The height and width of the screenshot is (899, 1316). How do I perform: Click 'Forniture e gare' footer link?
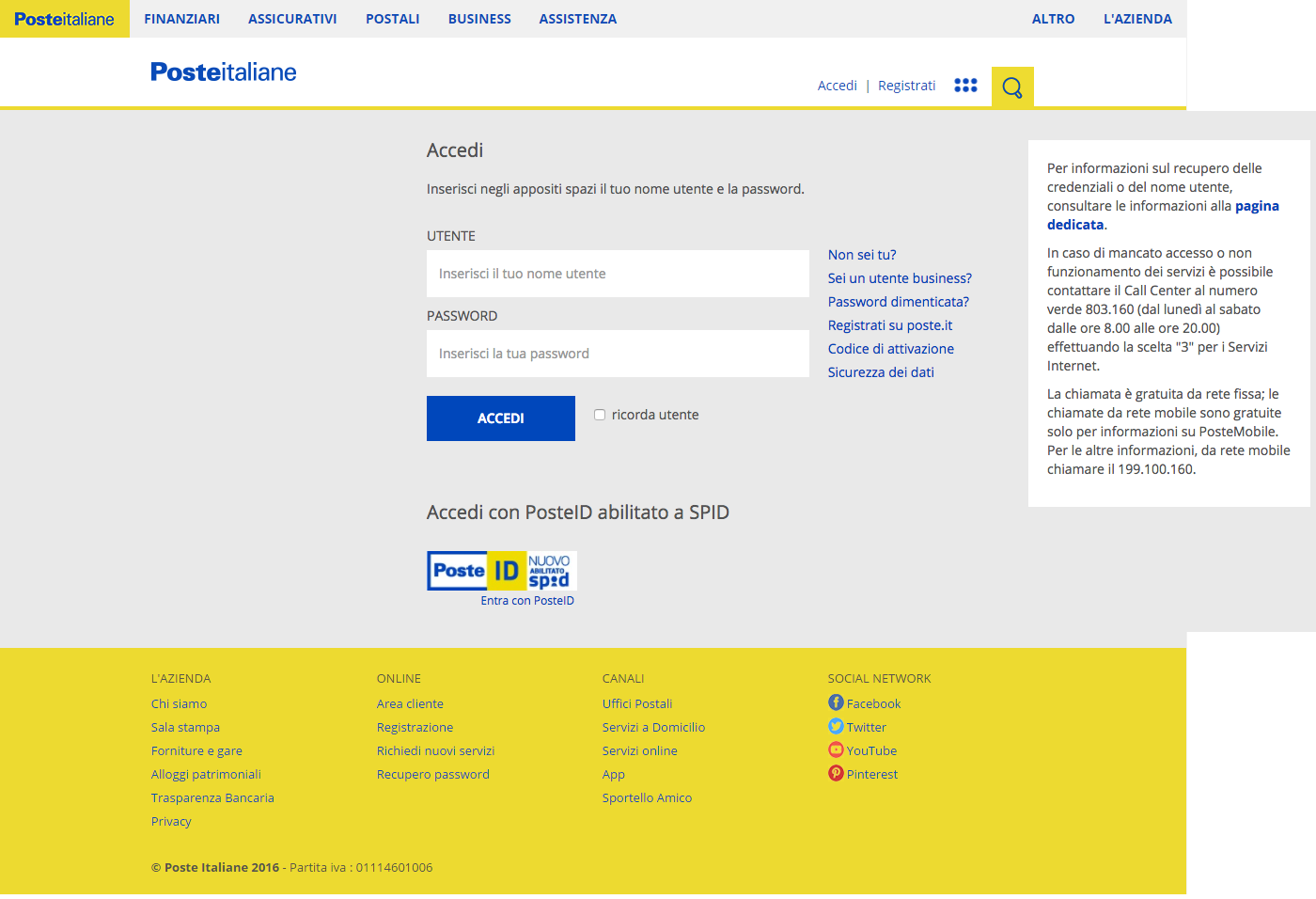coord(196,750)
